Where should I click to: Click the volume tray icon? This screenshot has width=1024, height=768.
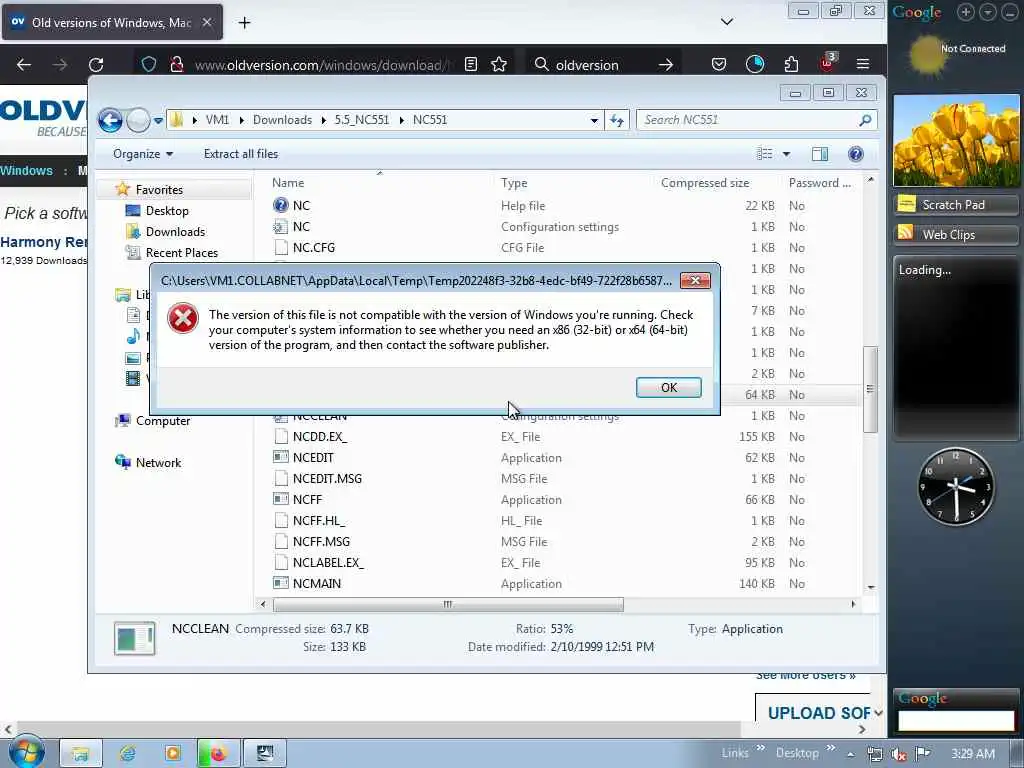[x=899, y=754]
